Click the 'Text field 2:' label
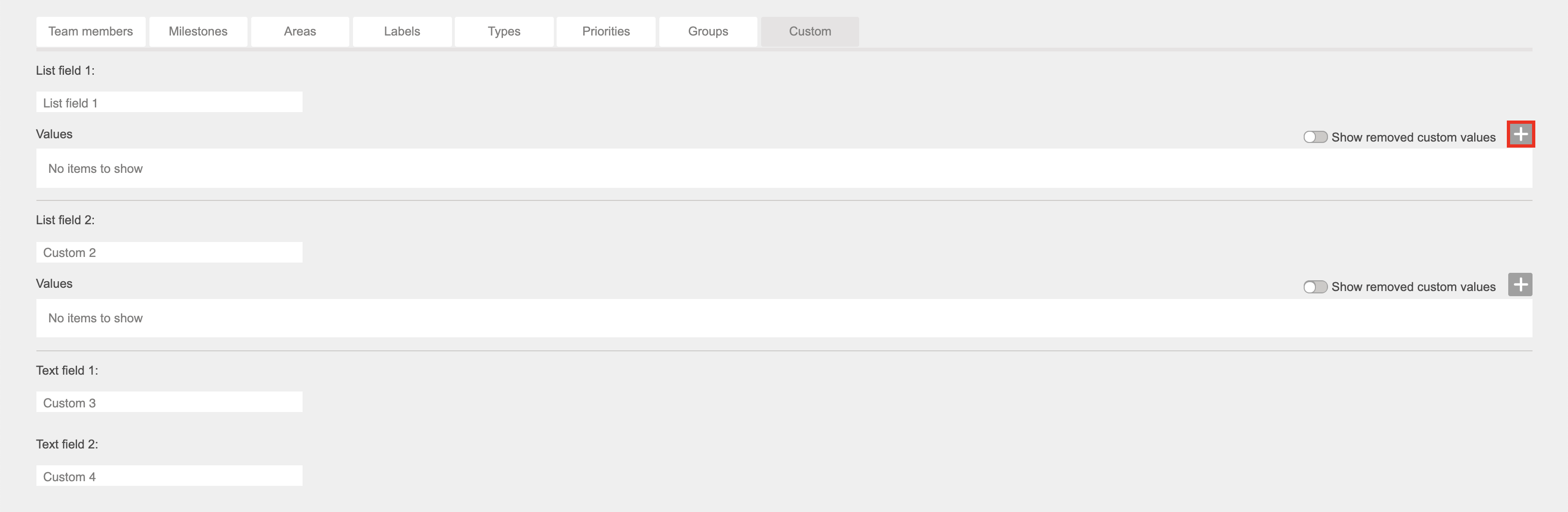Image resolution: width=1568 pixels, height=512 pixels. 67,444
